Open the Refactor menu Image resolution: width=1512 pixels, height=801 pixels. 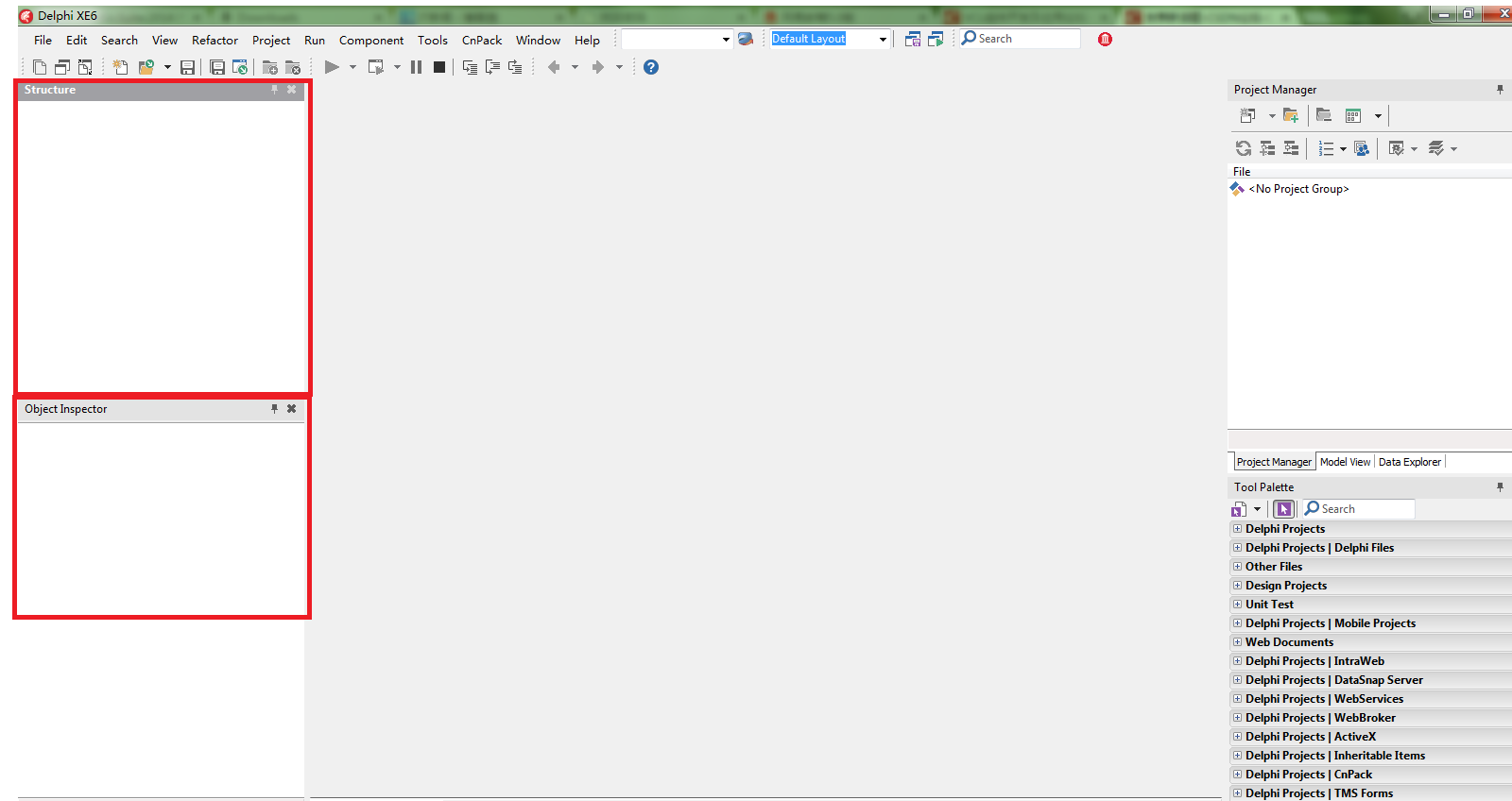(215, 40)
